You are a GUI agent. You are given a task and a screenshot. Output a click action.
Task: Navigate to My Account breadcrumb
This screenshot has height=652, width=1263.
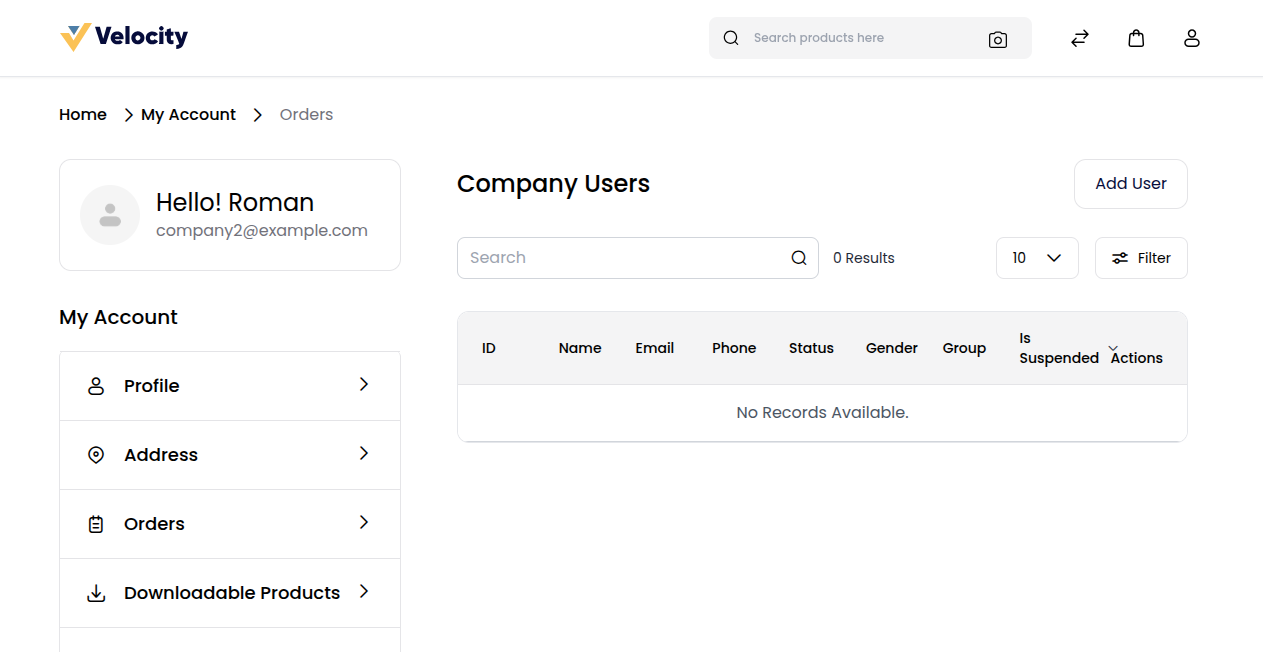tap(188, 115)
